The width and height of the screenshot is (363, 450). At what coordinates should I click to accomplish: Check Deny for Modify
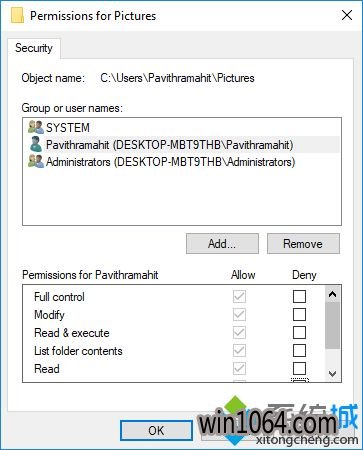tap(299, 314)
